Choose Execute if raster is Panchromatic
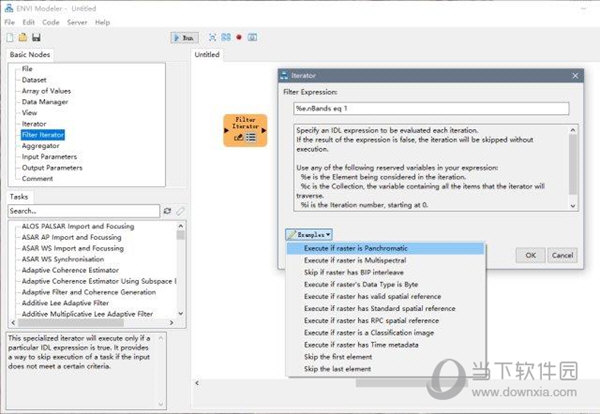This screenshot has width=600, height=414. click(386, 248)
